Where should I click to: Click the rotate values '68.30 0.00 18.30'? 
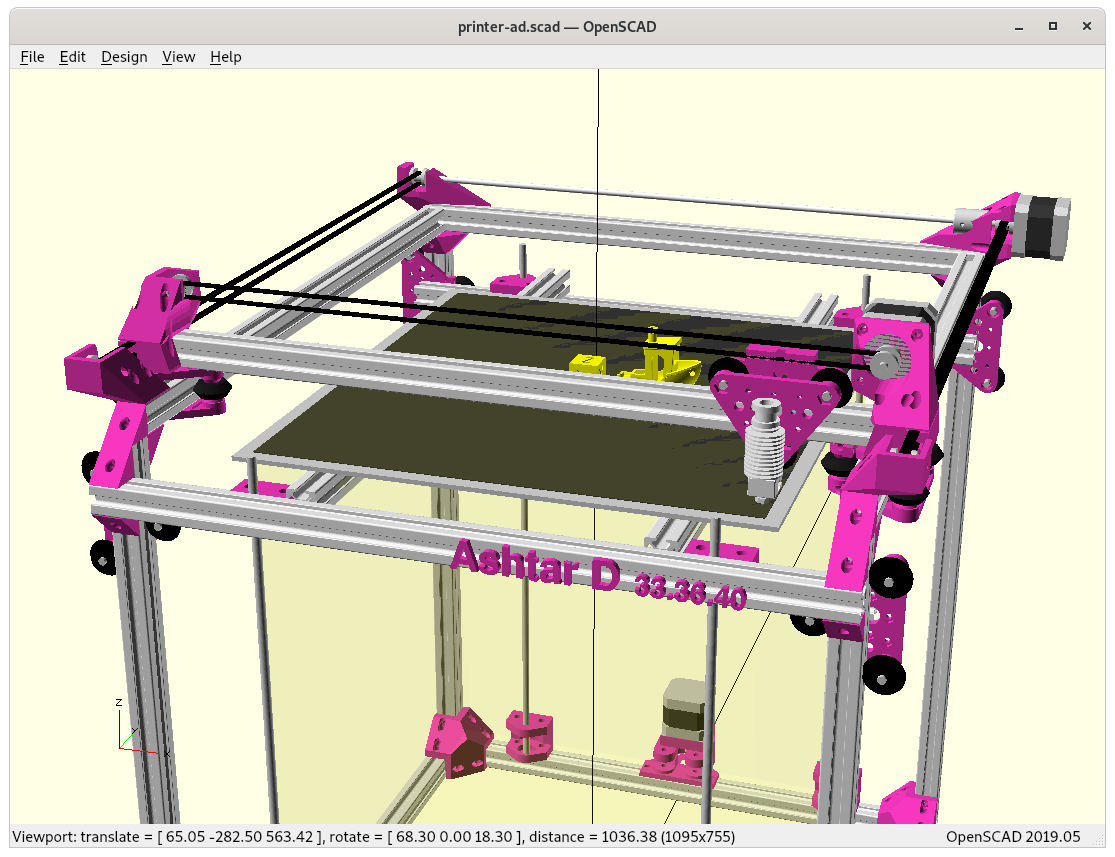[454, 837]
